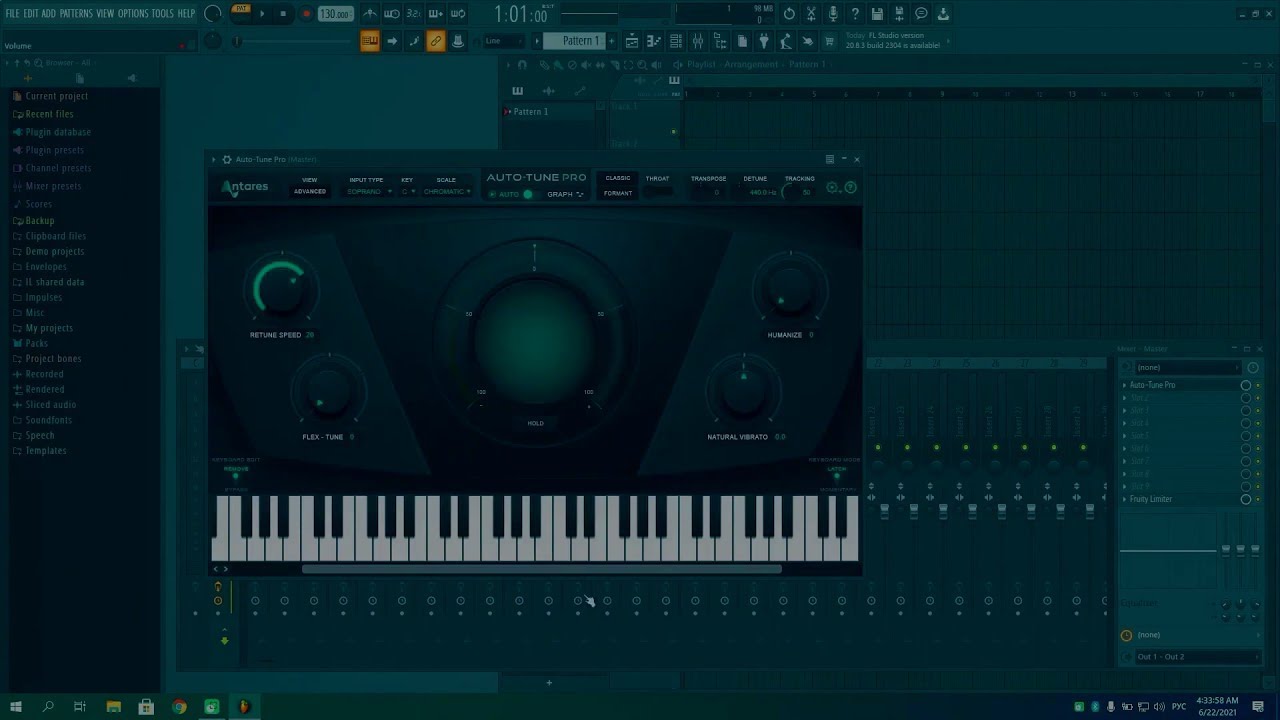Open KEY dropdown in Auto-Tune

tap(408, 191)
